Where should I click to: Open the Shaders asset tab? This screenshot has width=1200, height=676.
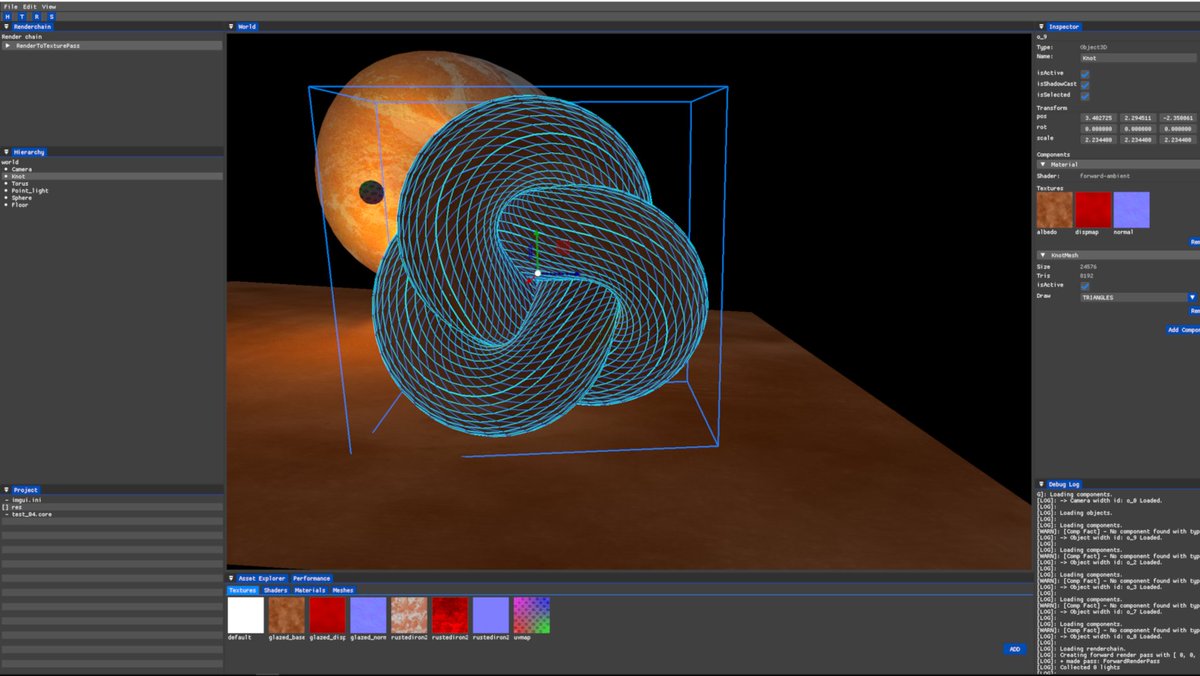[x=276, y=590]
